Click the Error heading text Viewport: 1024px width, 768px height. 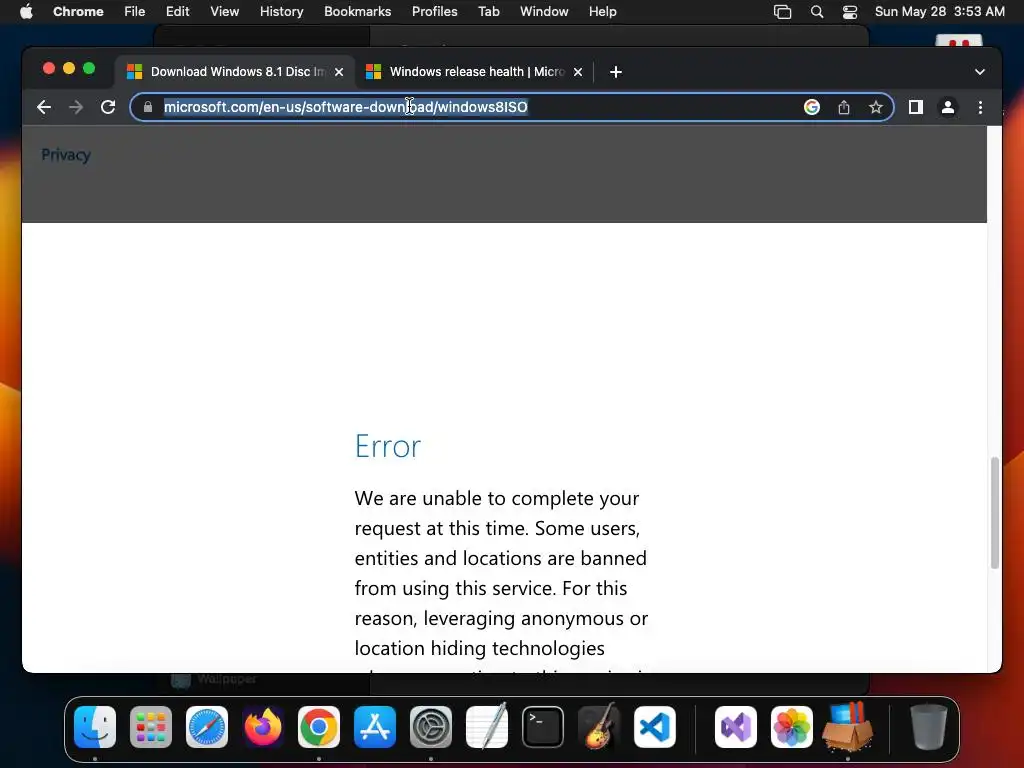[x=388, y=446]
